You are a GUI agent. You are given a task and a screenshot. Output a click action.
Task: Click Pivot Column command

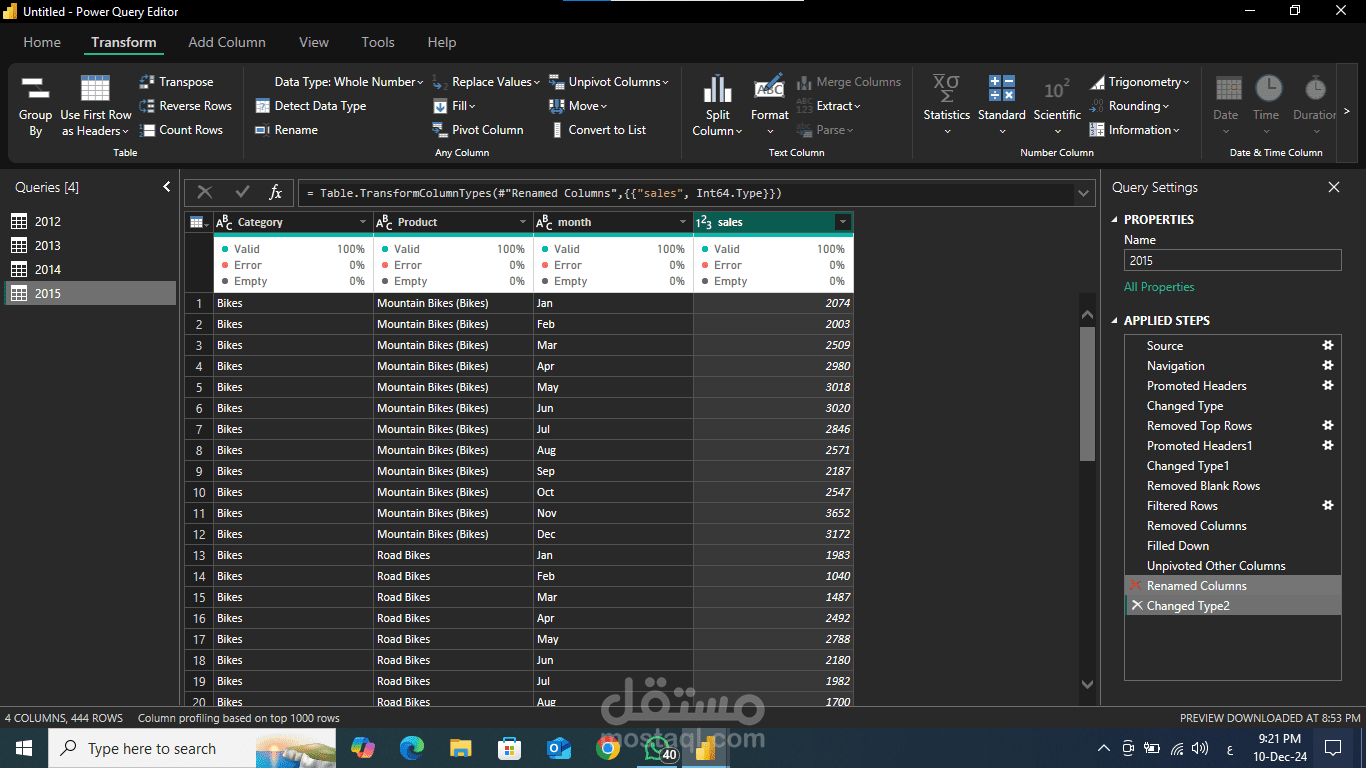(478, 130)
